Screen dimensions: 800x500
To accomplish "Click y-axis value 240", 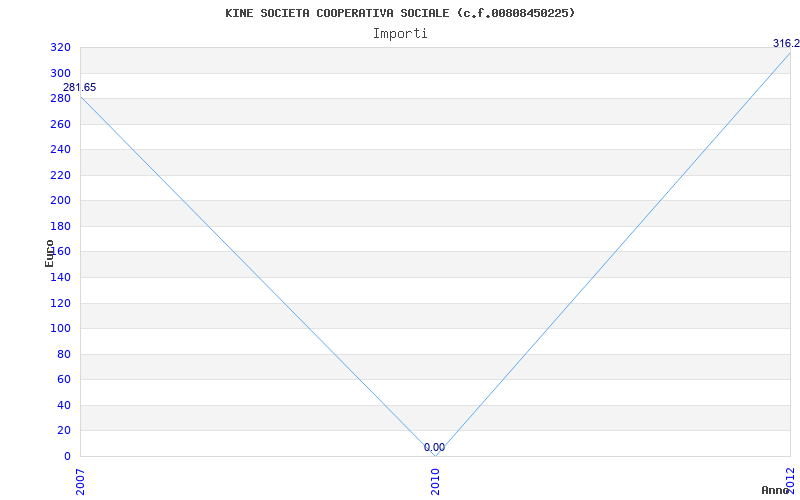I will (60, 150).
